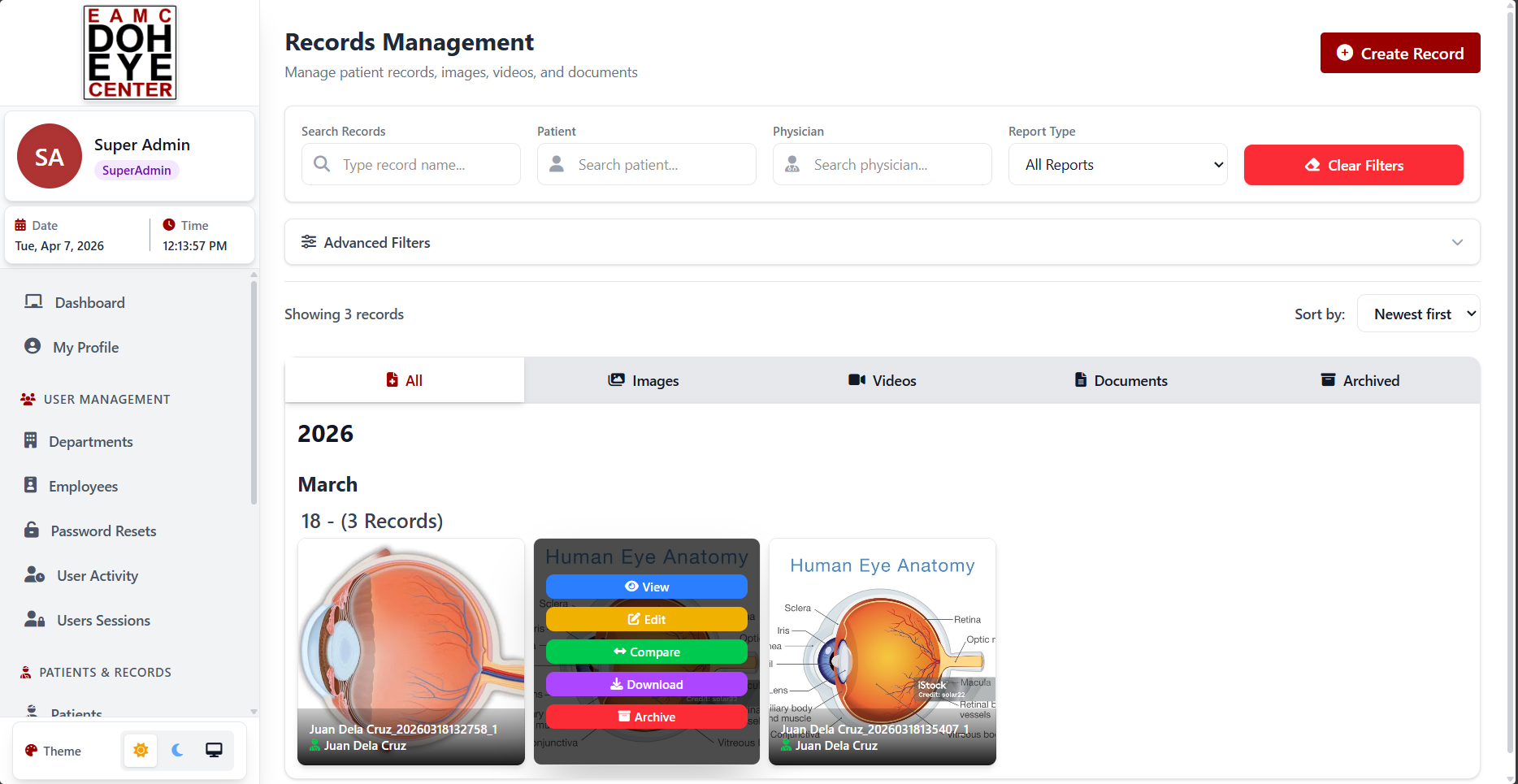Open thumbnail Juan Dela Cruz_20260318135407_1

tap(883, 652)
